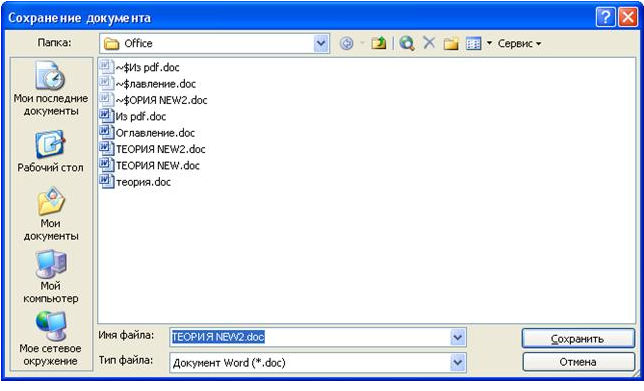This screenshot has height=391, width=644.
Task: Open Мой компьютер location
Action: 51,277
